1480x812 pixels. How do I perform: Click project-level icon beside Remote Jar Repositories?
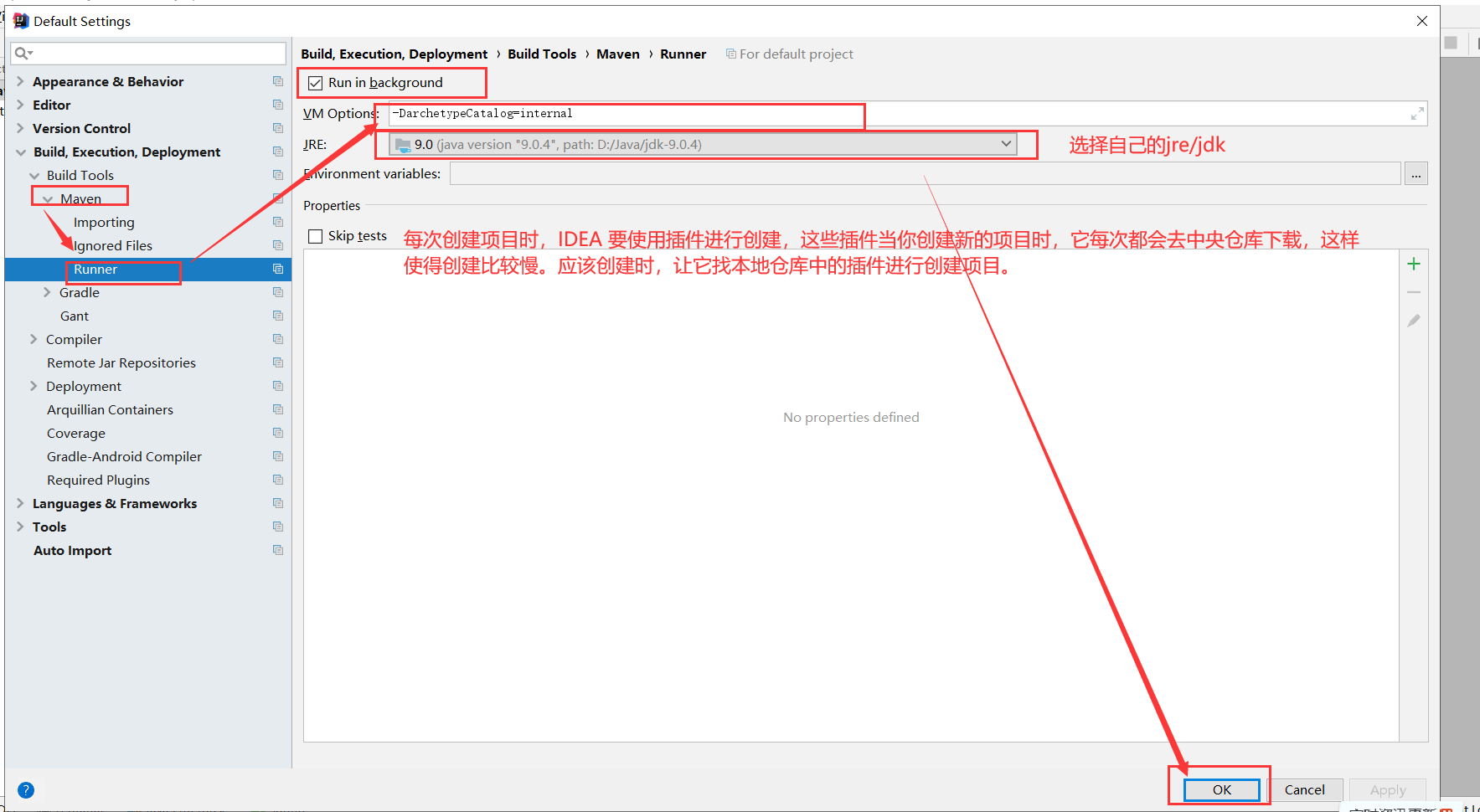tap(278, 362)
